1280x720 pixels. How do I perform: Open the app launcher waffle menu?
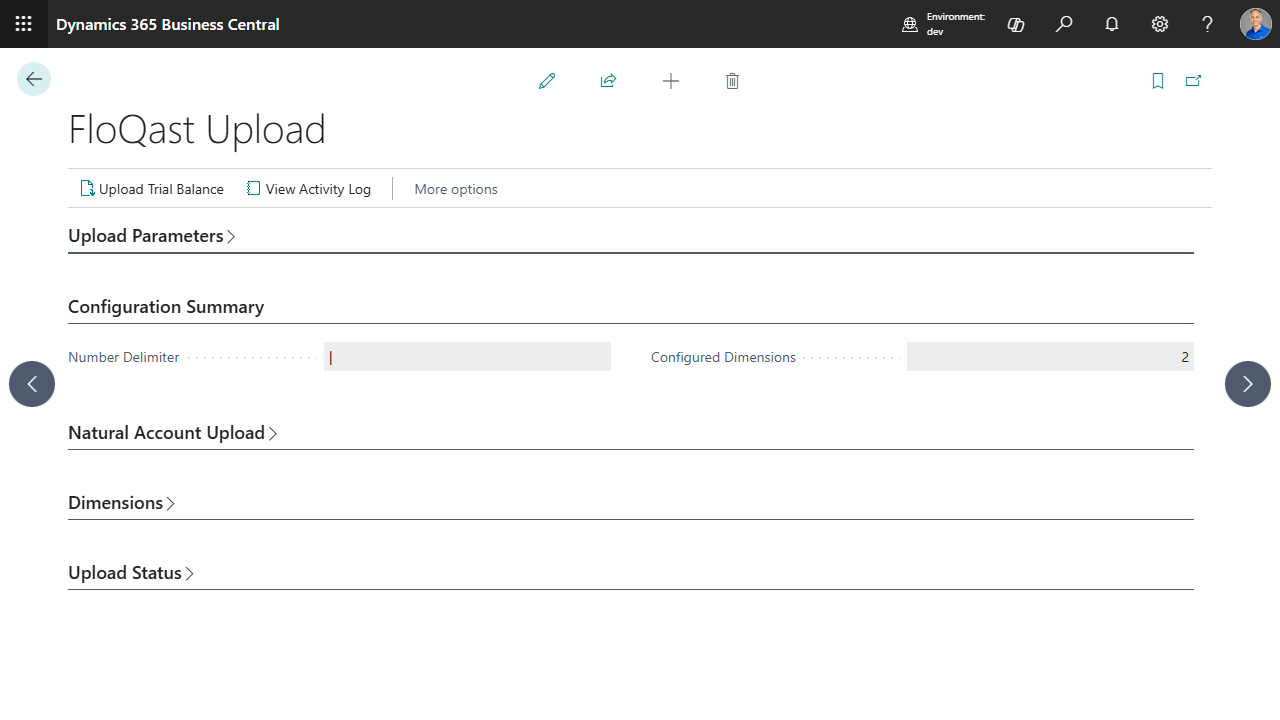pos(24,24)
